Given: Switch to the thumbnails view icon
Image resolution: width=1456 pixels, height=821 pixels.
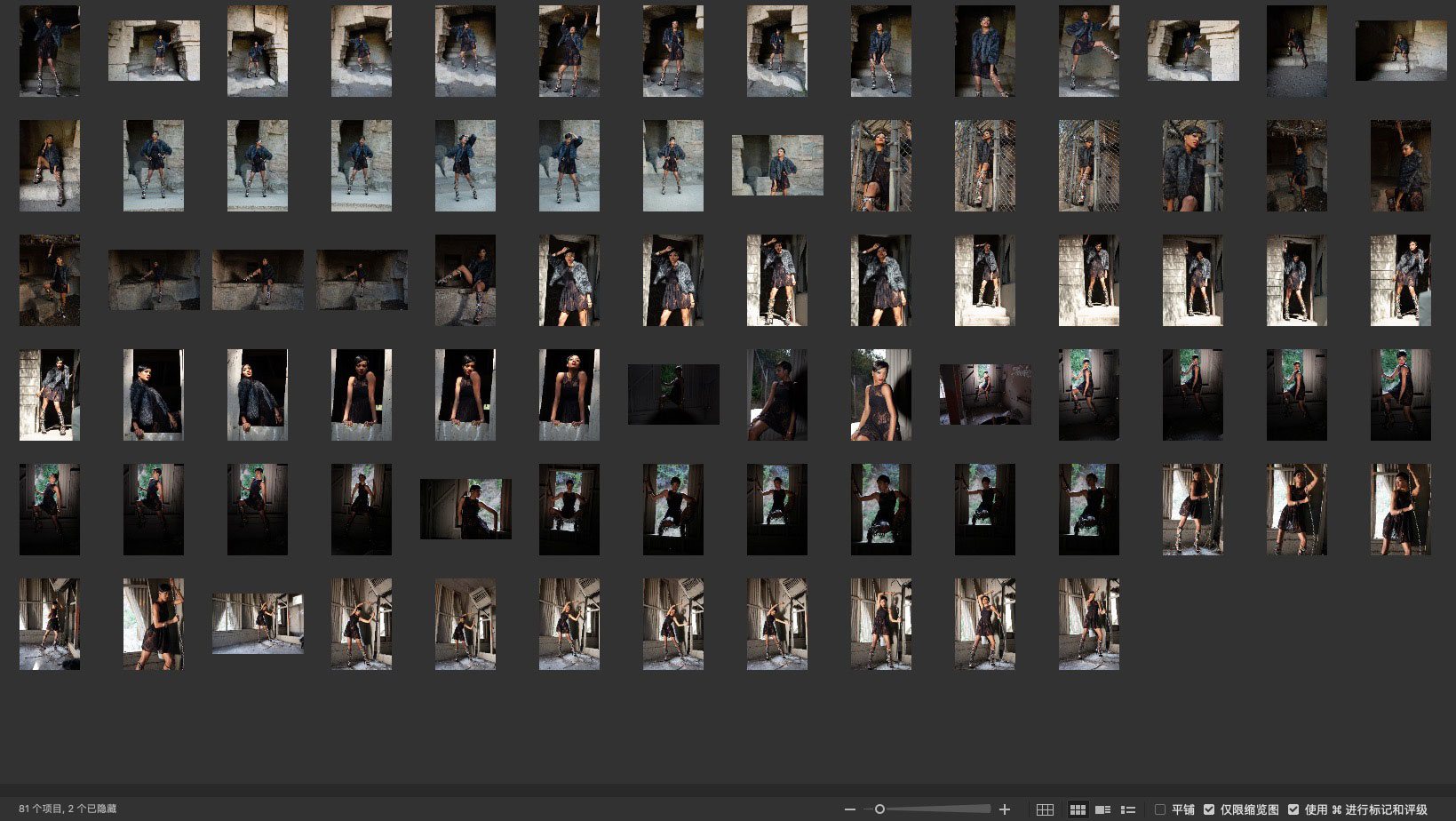Looking at the screenshot, I should pyautogui.click(x=1078, y=809).
